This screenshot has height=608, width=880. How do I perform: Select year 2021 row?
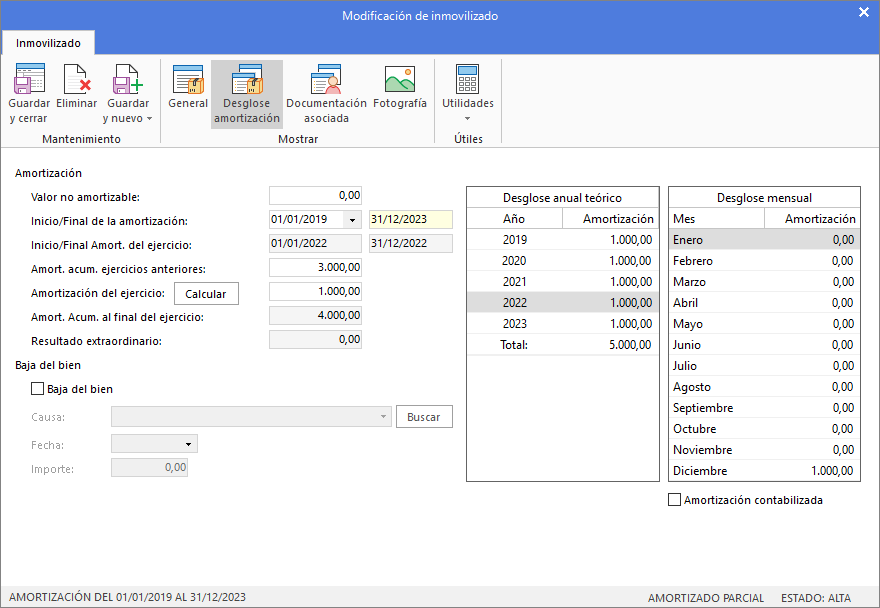(563, 282)
